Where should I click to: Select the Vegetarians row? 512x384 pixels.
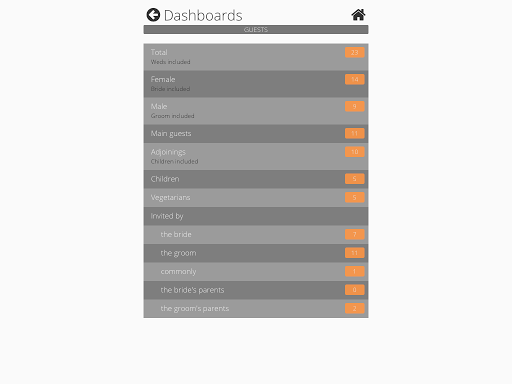[x=256, y=198]
